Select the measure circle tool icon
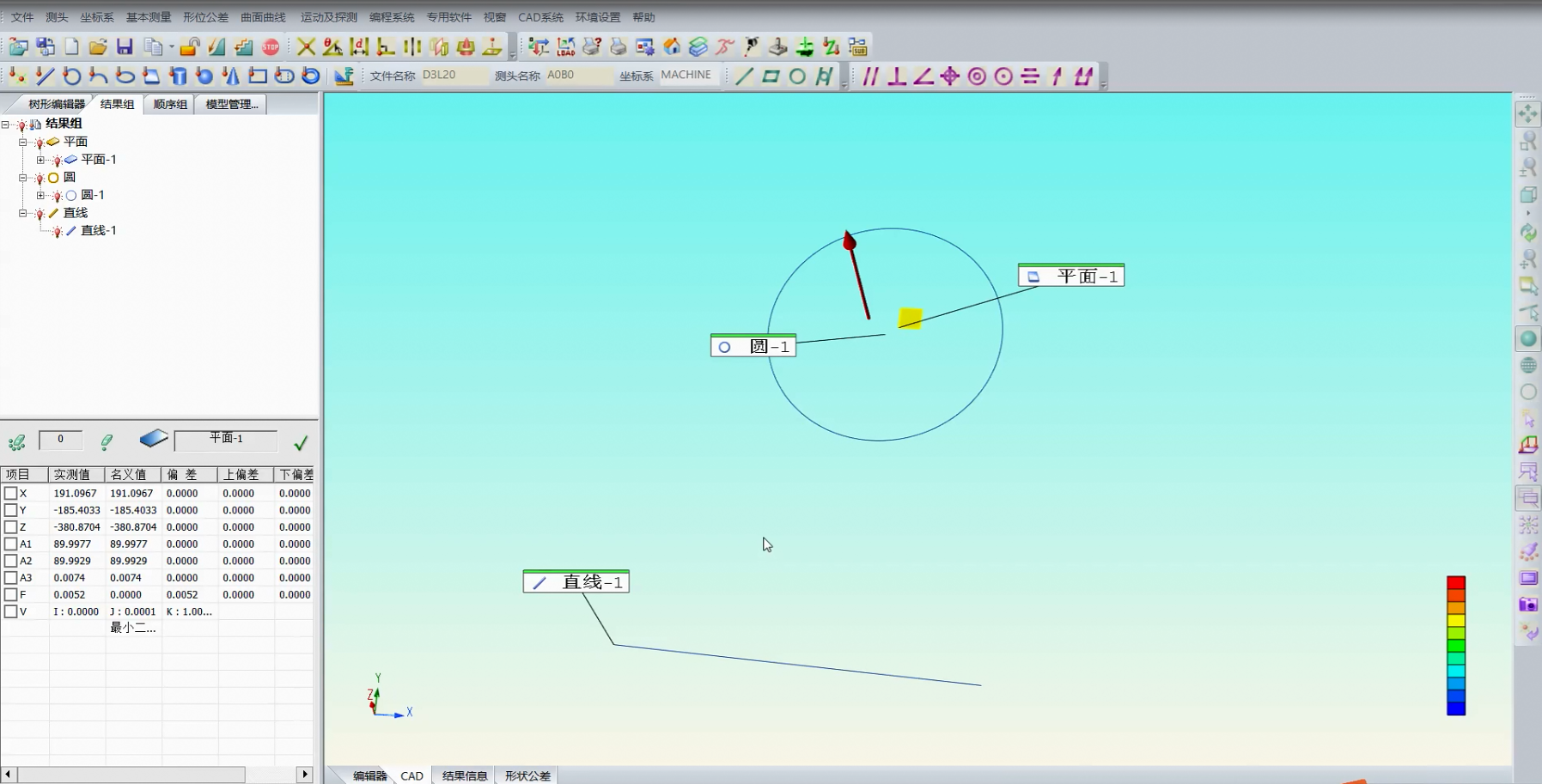Screen dimensions: 1542x784 pyautogui.click(x=71, y=76)
